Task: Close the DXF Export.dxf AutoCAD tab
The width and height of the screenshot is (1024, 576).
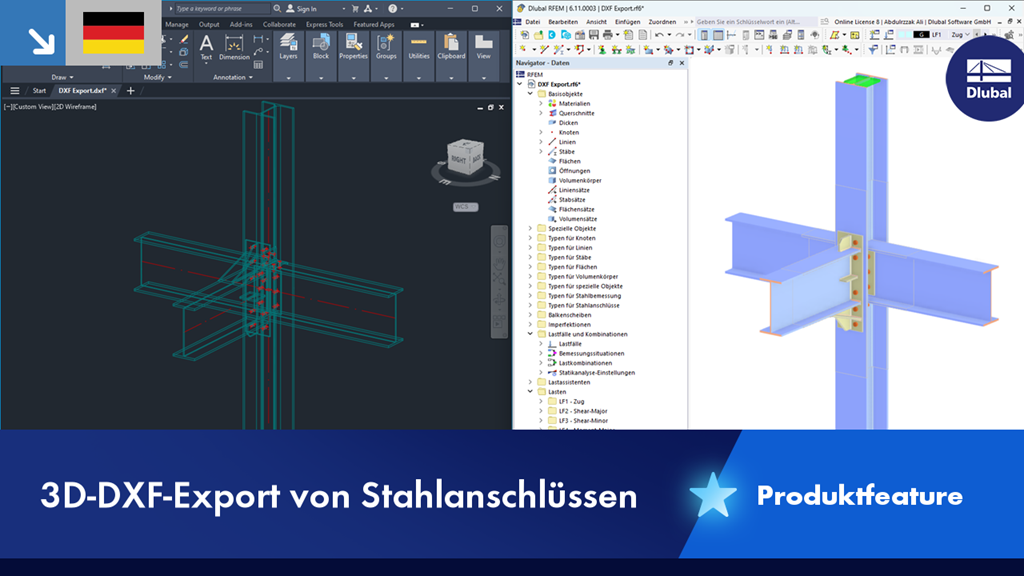Action: 114,91
